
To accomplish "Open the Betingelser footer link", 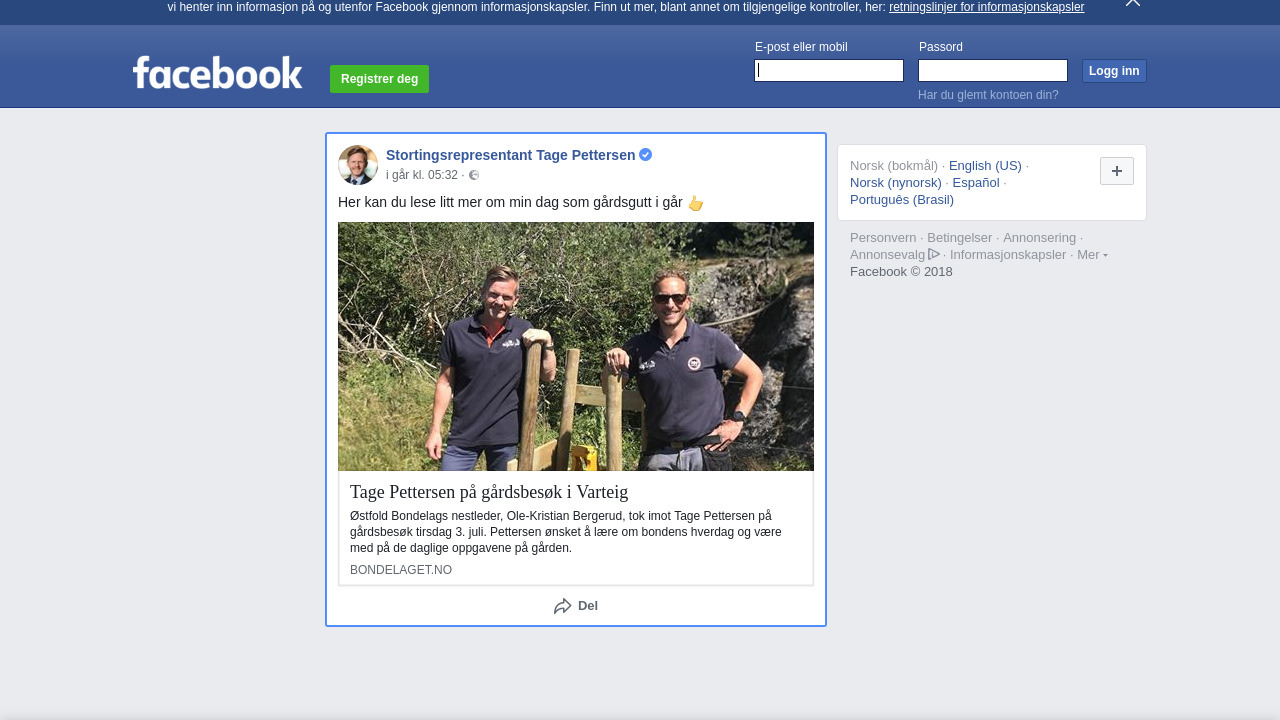I will [960, 238].
